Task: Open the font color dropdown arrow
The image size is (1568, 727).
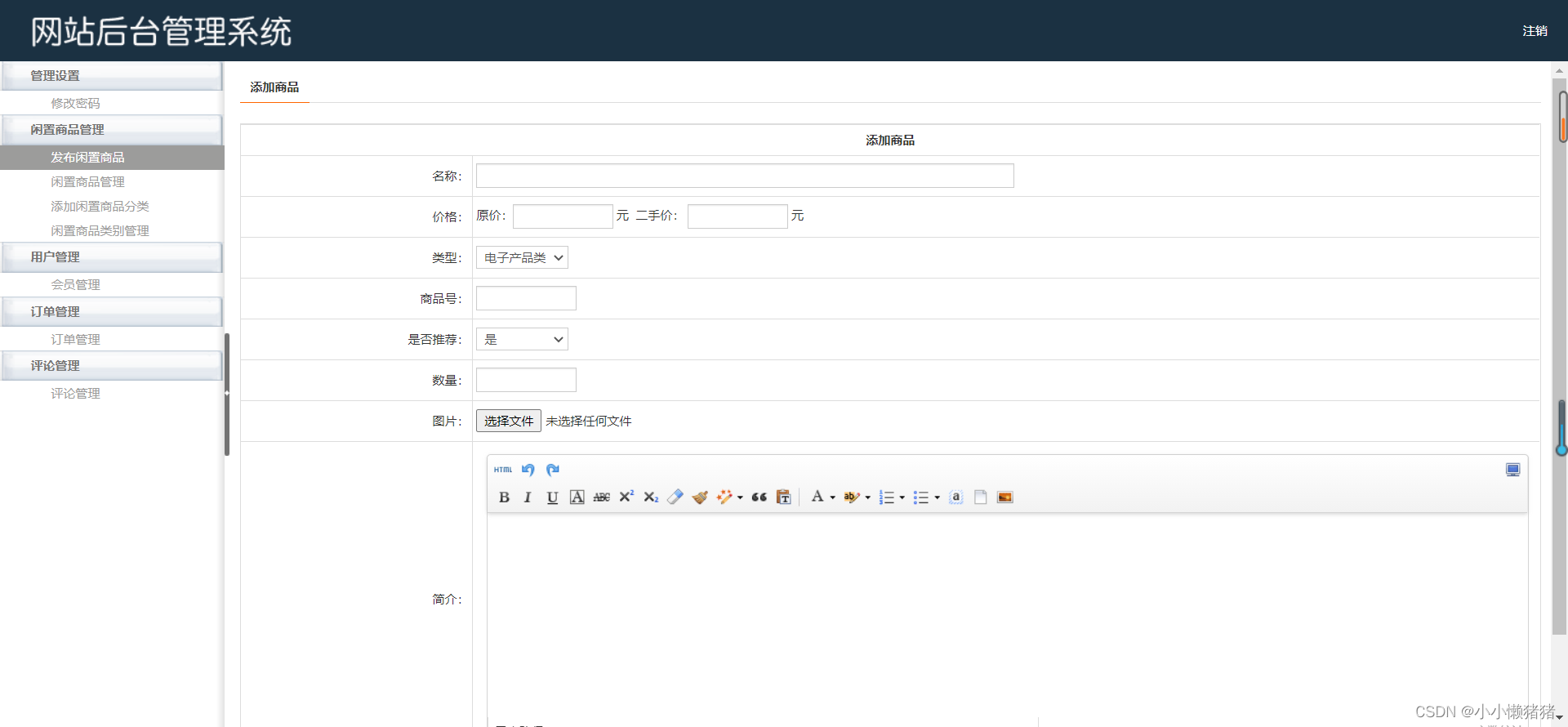Action: tap(833, 497)
